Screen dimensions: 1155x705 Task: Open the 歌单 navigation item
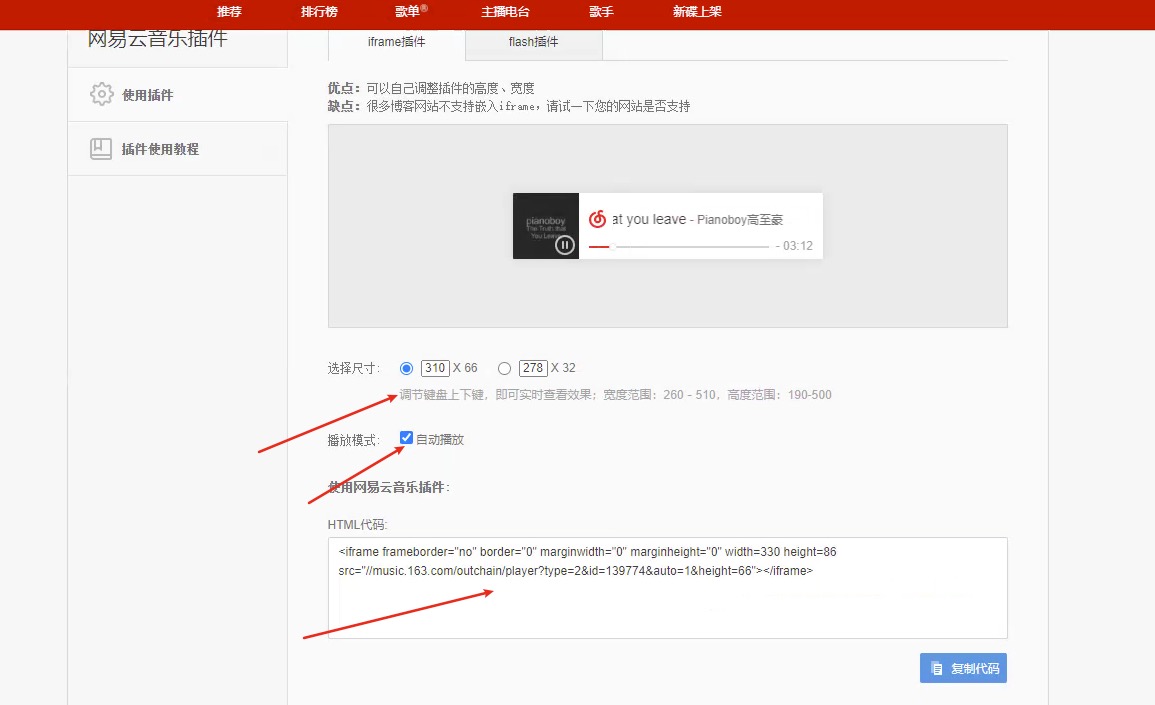[x=410, y=12]
